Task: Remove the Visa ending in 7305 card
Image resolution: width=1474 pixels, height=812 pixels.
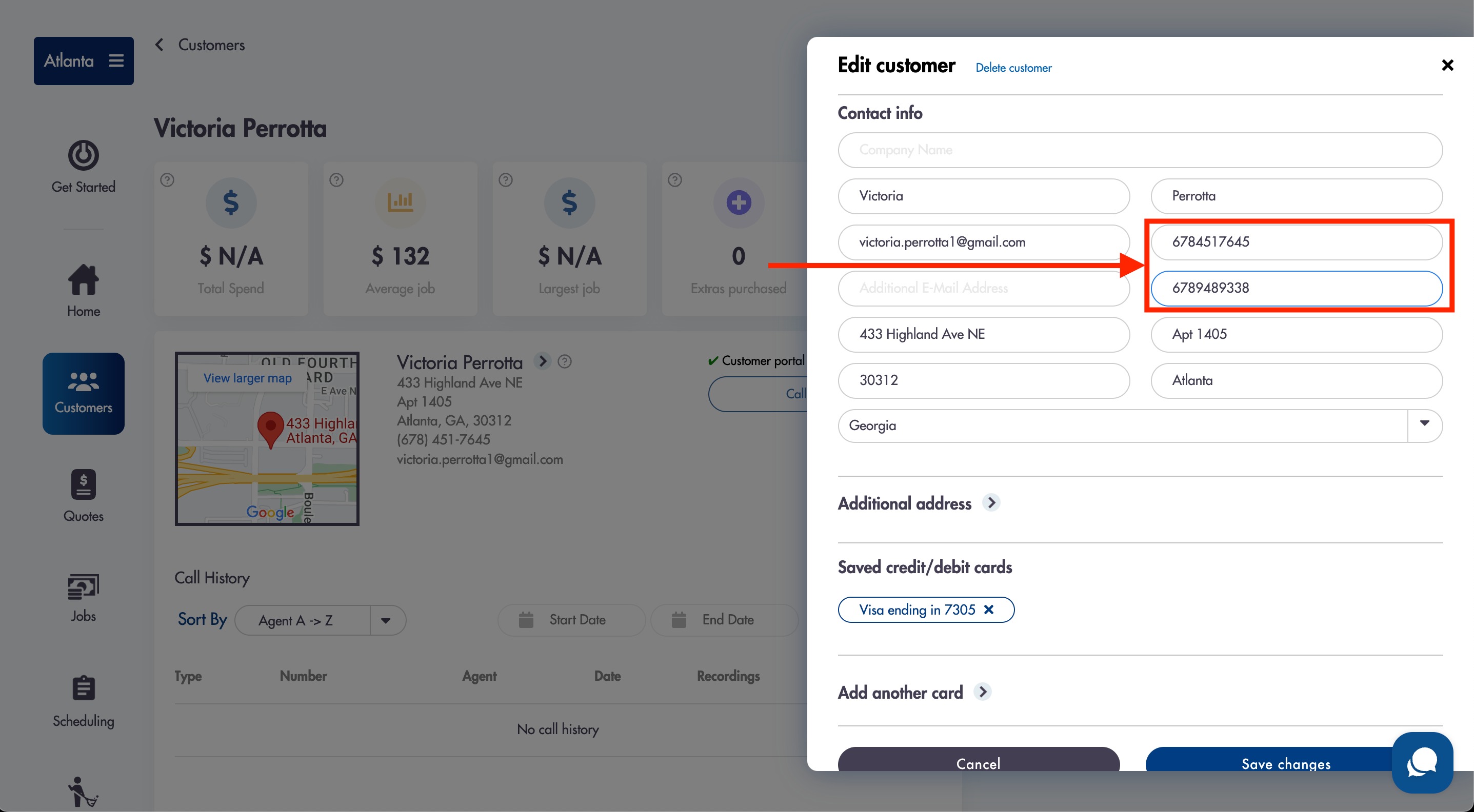Action: tap(988, 610)
